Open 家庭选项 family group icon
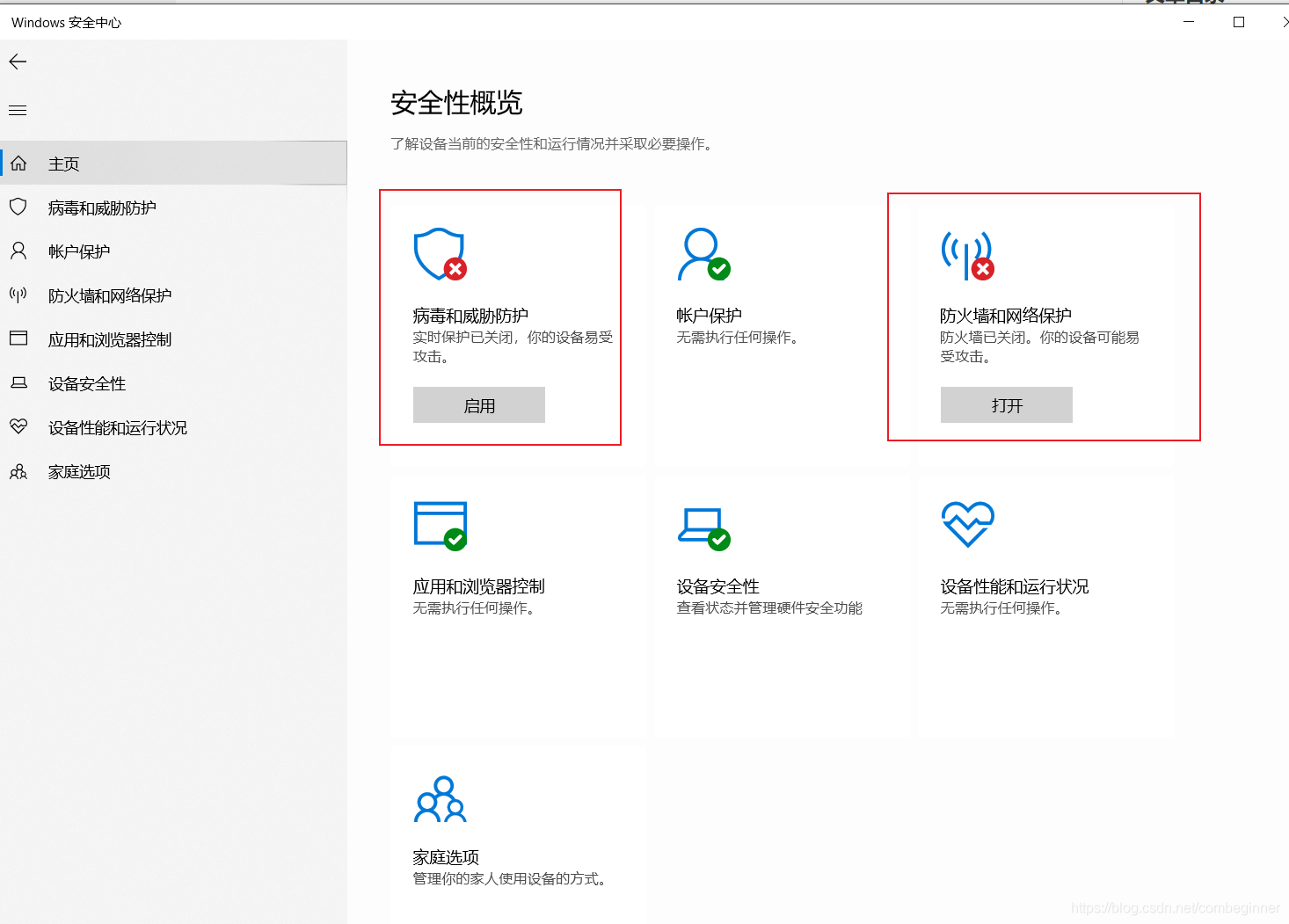The width and height of the screenshot is (1289, 924). [440, 800]
